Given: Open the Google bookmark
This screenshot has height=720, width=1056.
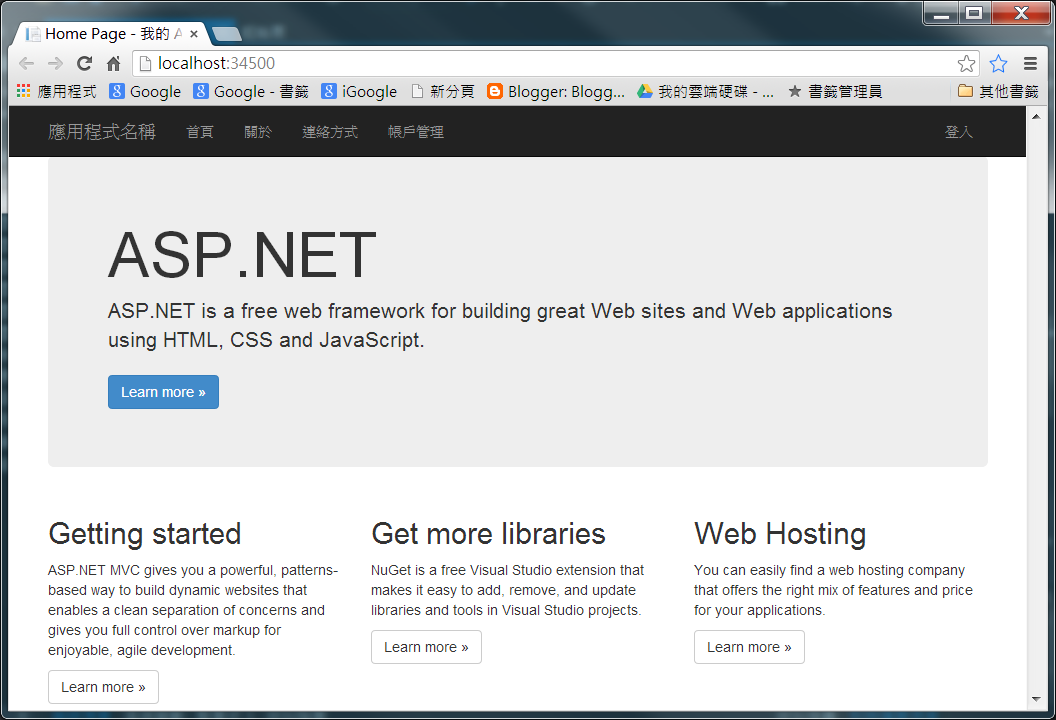Looking at the screenshot, I should (x=145, y=91).
